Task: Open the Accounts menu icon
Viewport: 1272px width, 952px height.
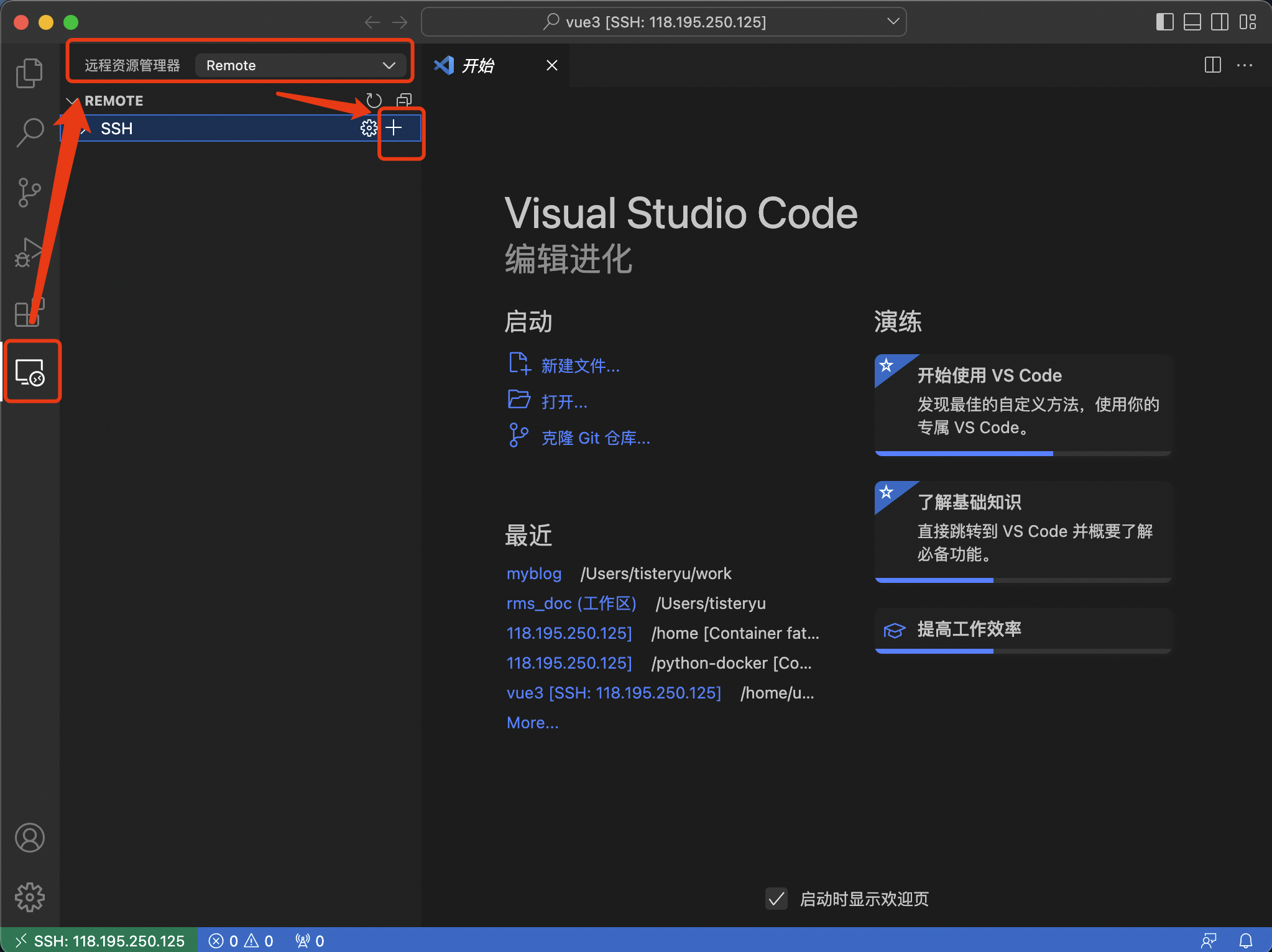Action: tap(29, 838)
